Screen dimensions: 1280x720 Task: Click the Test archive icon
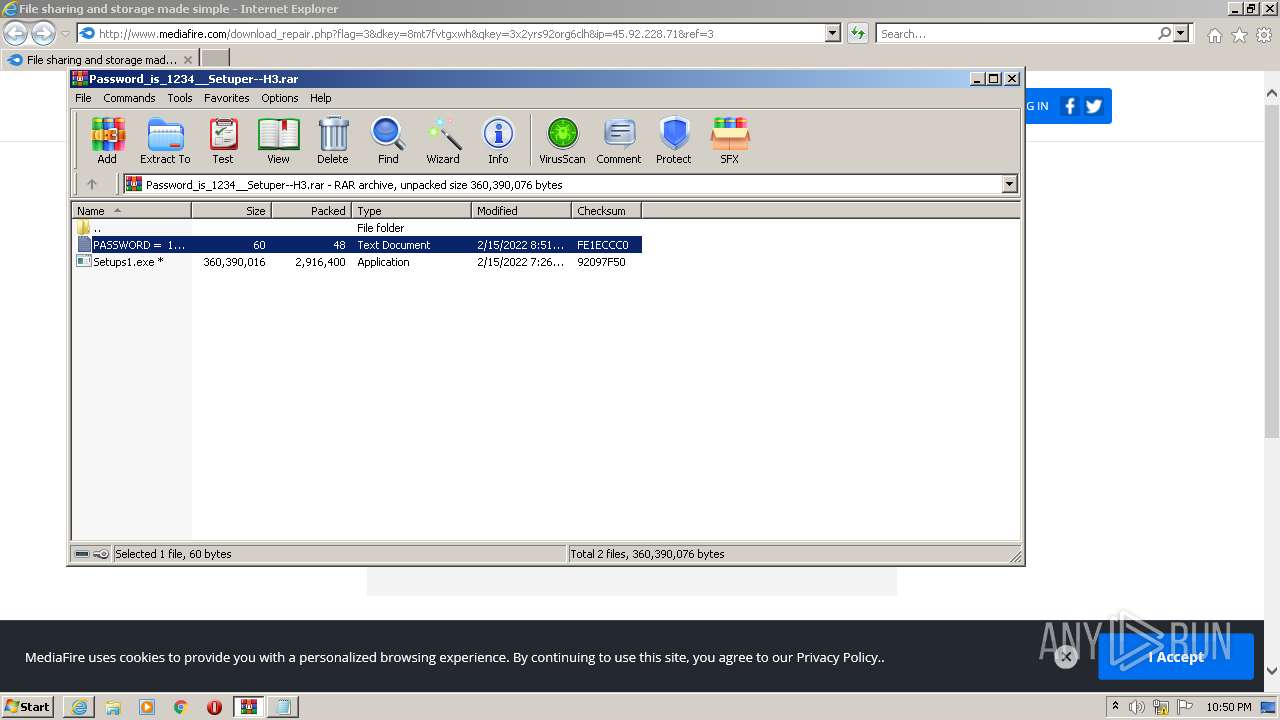(223, 140)
